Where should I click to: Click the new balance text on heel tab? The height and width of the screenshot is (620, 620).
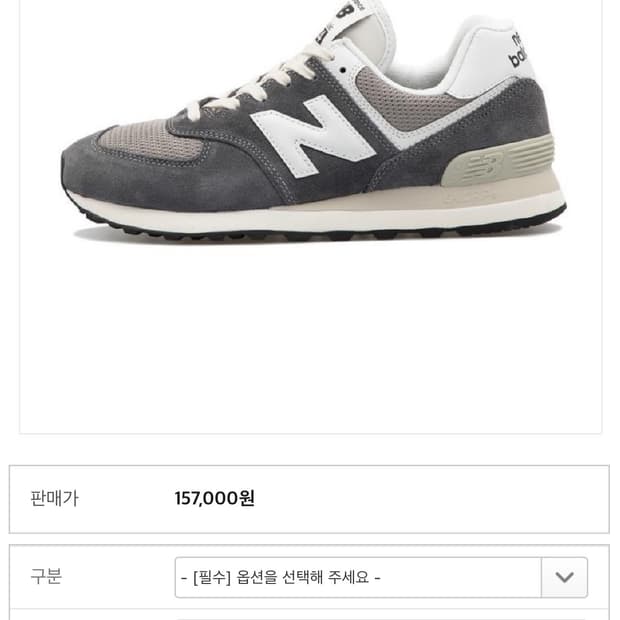518,50
